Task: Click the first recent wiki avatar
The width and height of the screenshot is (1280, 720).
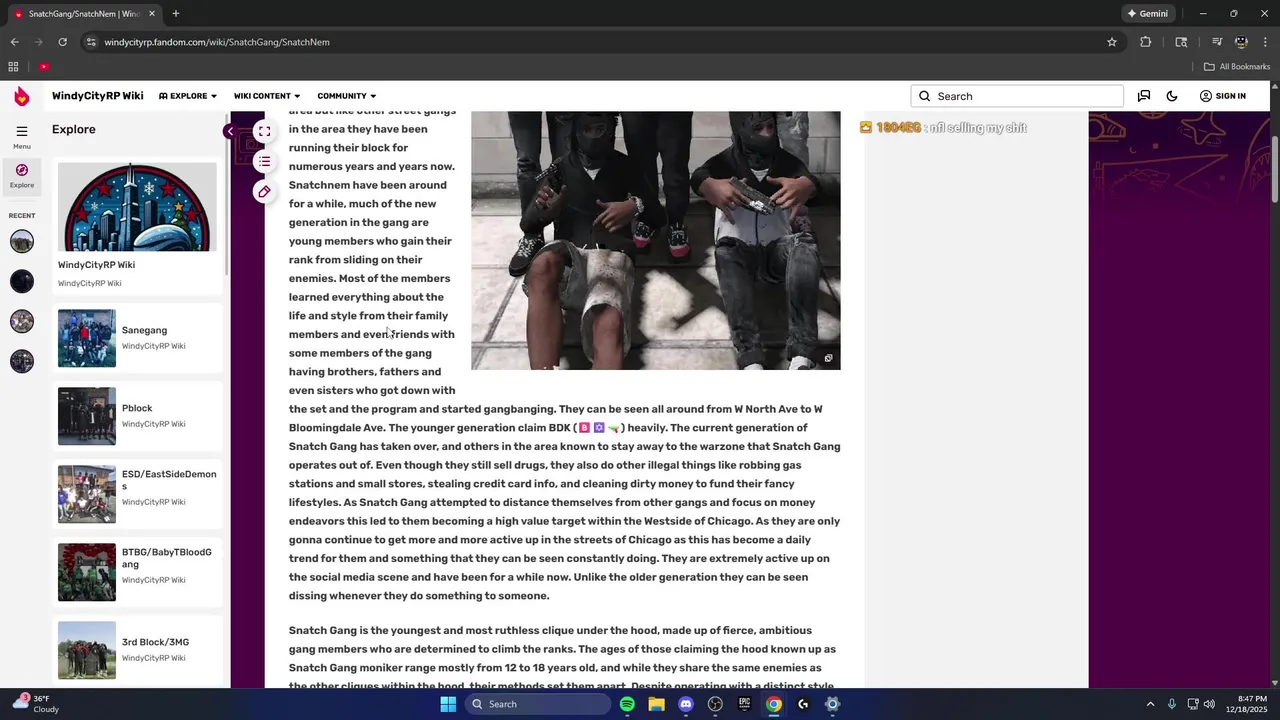Action: tap(22, 241)
